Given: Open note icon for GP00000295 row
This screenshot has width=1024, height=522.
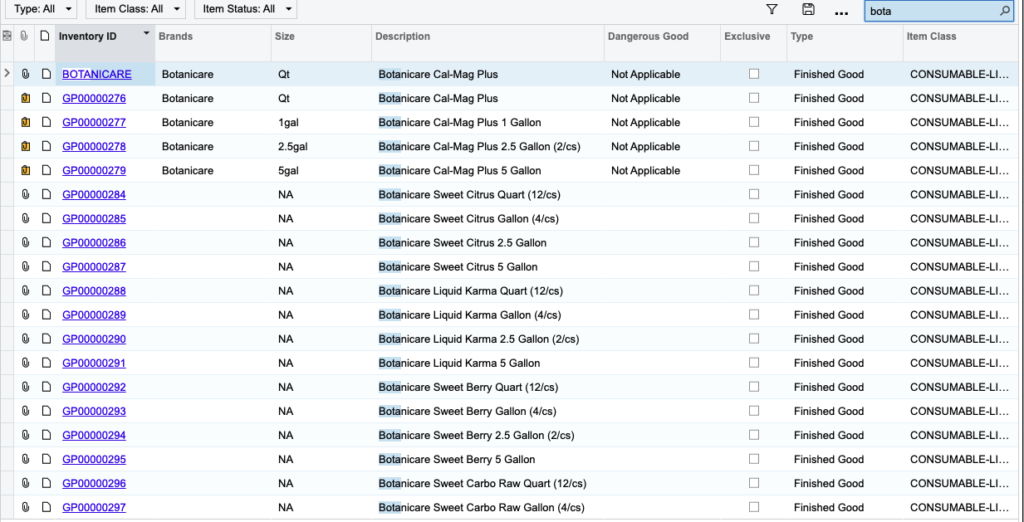Looking at the screenshot, I should tap(46, 459).
